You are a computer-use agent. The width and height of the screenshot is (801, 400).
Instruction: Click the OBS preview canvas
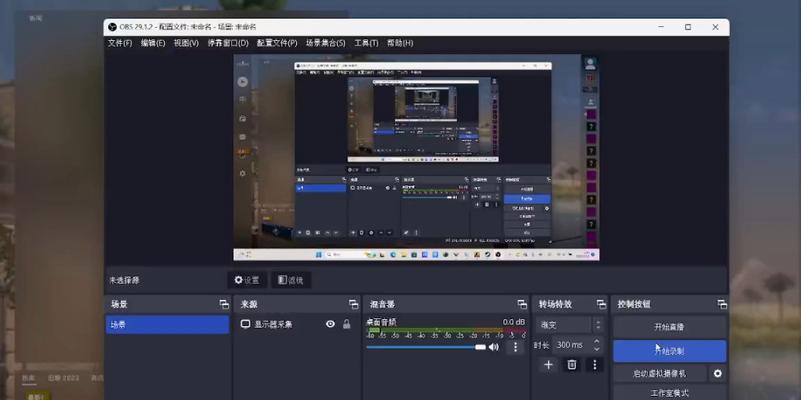point(416,157)
